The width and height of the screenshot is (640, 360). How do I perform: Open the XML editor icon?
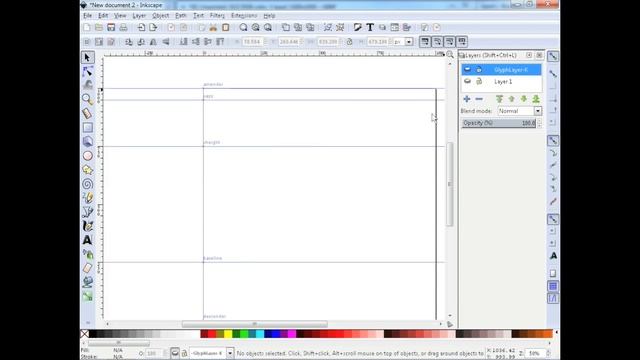(394, 27)
